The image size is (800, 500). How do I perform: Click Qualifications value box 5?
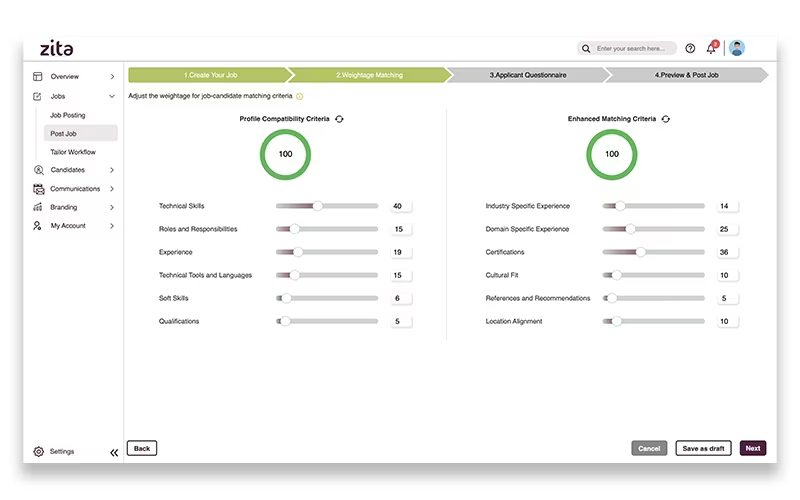point(401,321)
